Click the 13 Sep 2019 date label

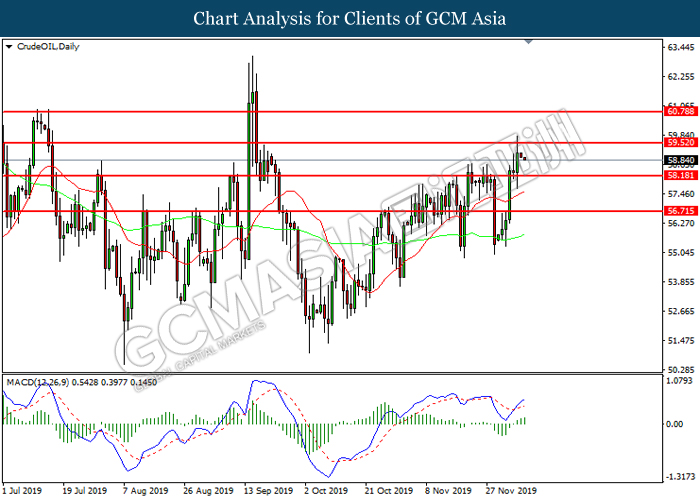pos(268,491)
